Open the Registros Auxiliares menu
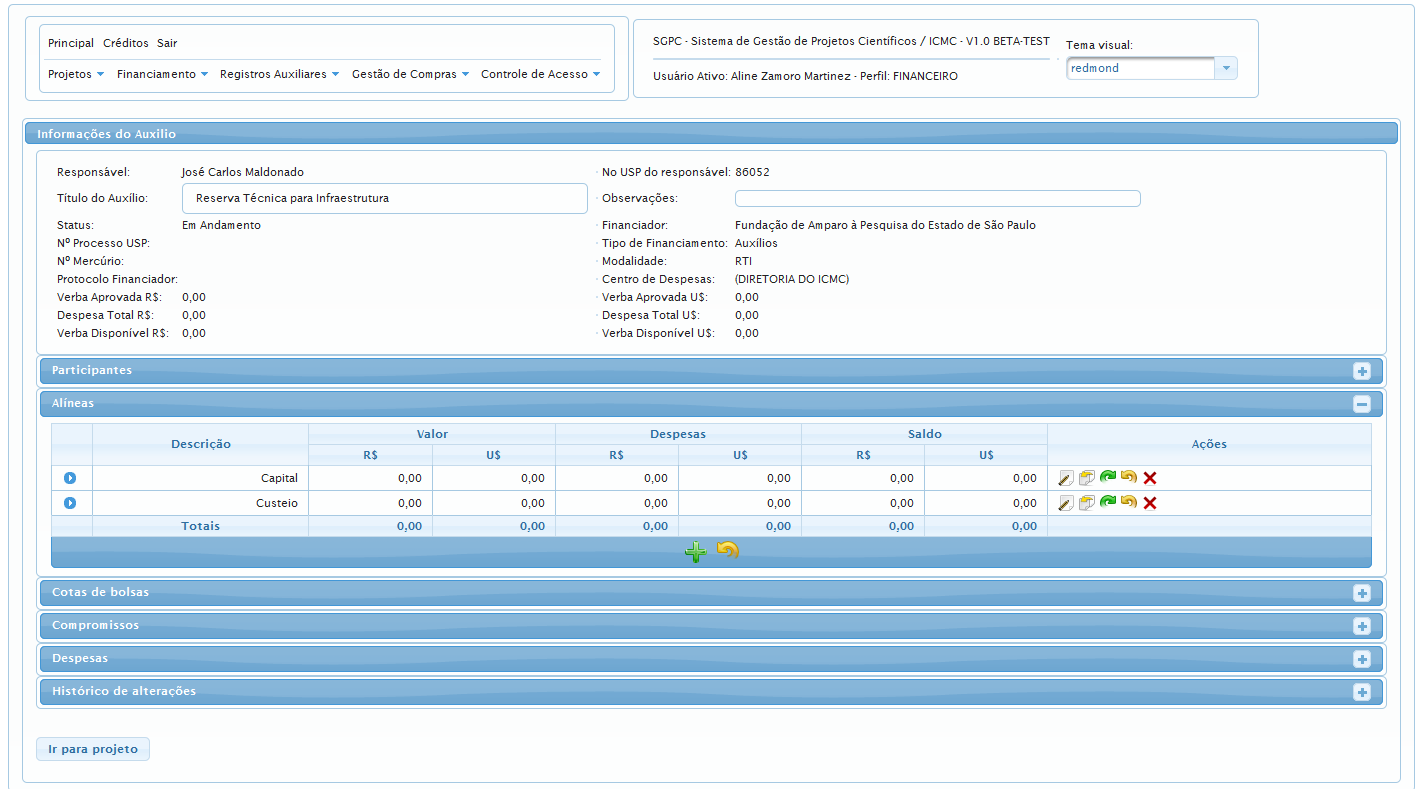The height and width of the screenshot is (789, 1422). (x=280, y=74)
